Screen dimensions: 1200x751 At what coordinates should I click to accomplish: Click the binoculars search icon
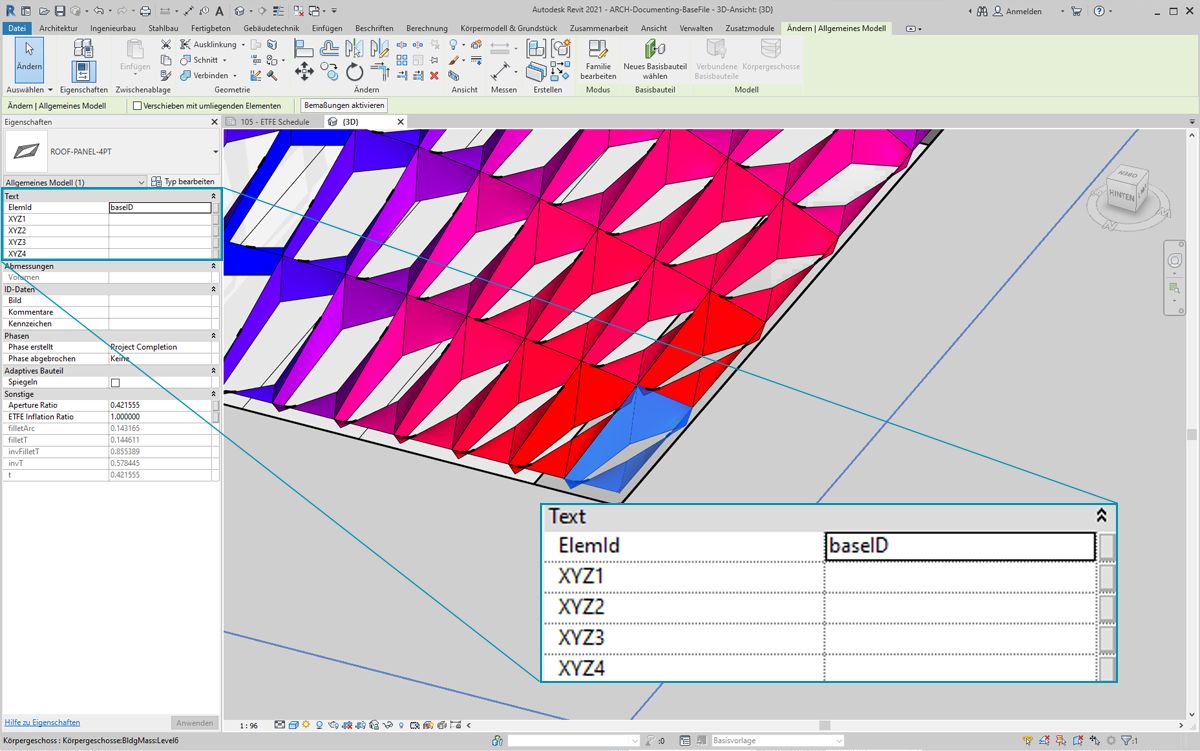pos(982,11)
